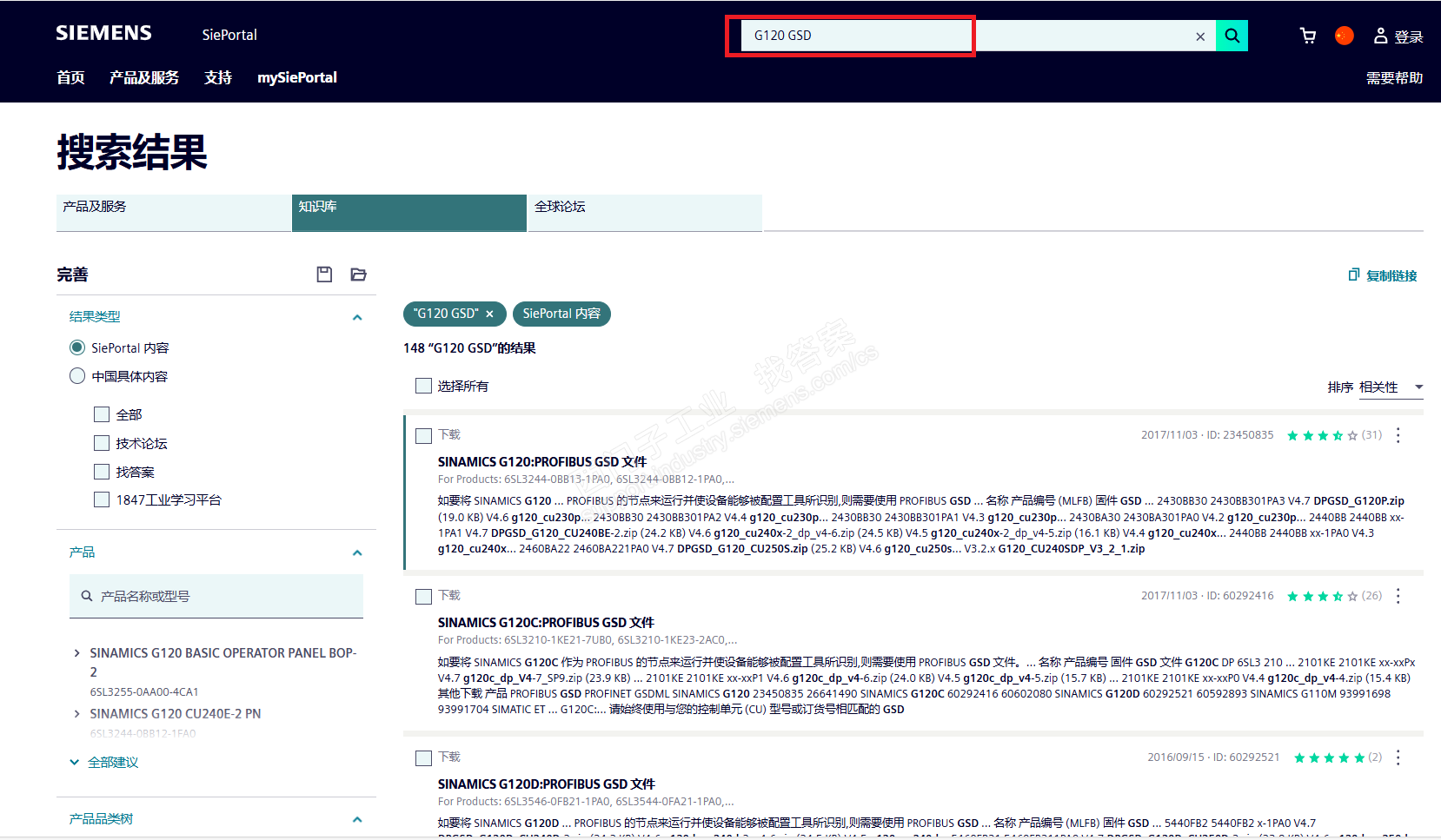This screenshot has width=1441, height=840.
Task: Click the text 2017/11/03 · ID: 60292416
Action: pyautogui.click(x=1207, y=596)
